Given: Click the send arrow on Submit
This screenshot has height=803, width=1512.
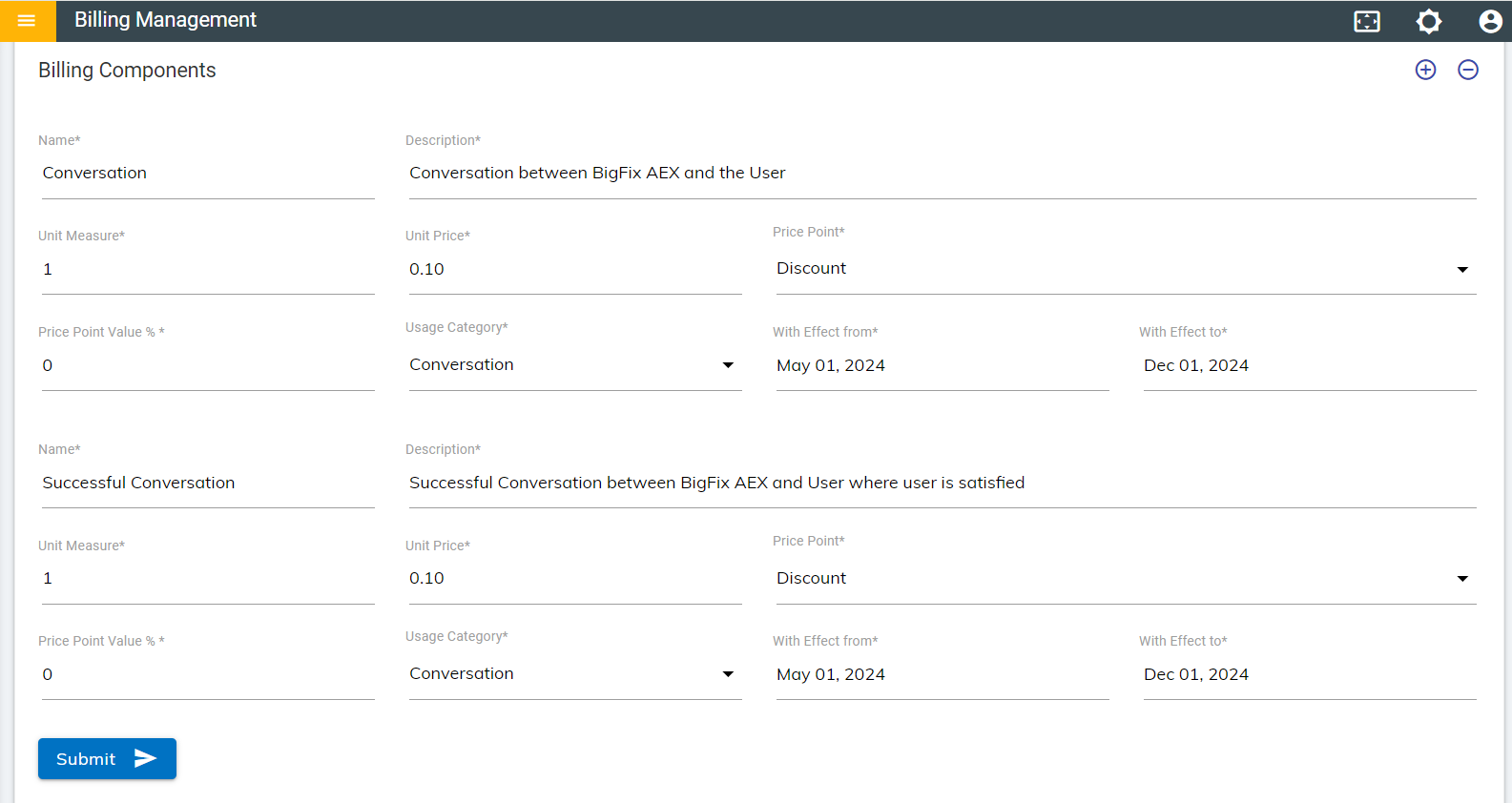Looking at the screenshot, I should (145, 758).
